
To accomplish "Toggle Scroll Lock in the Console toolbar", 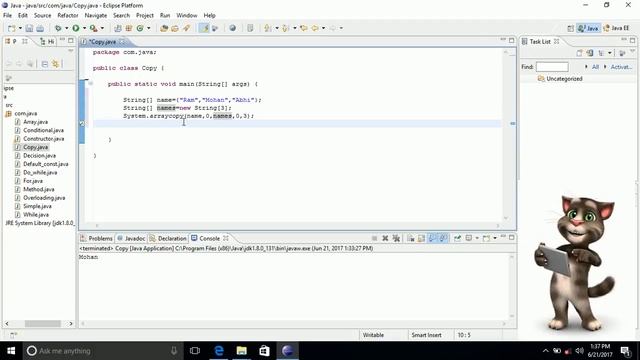I will (x=421, y=238).
